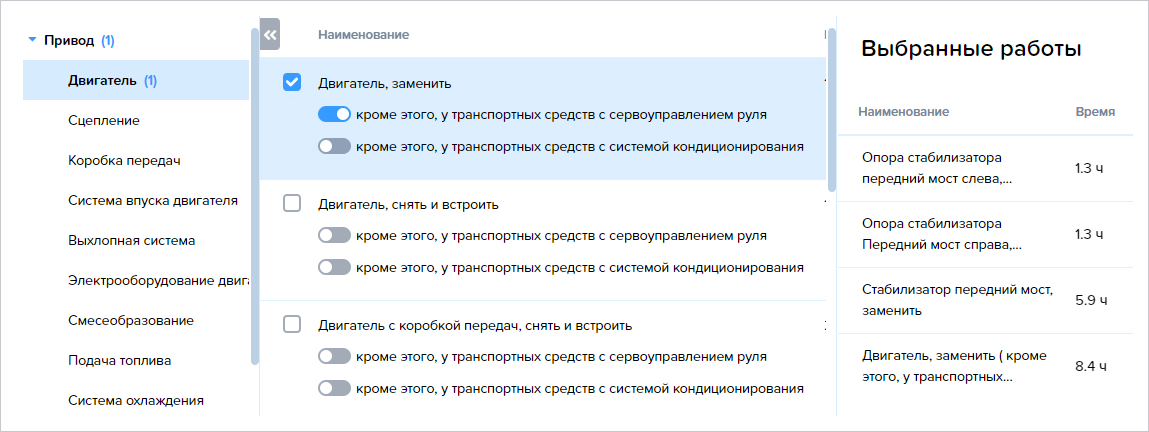Collapse the Привод tree group arrow
The width and height of the screenshot is (1149, 432).
(x=32, y=41)
